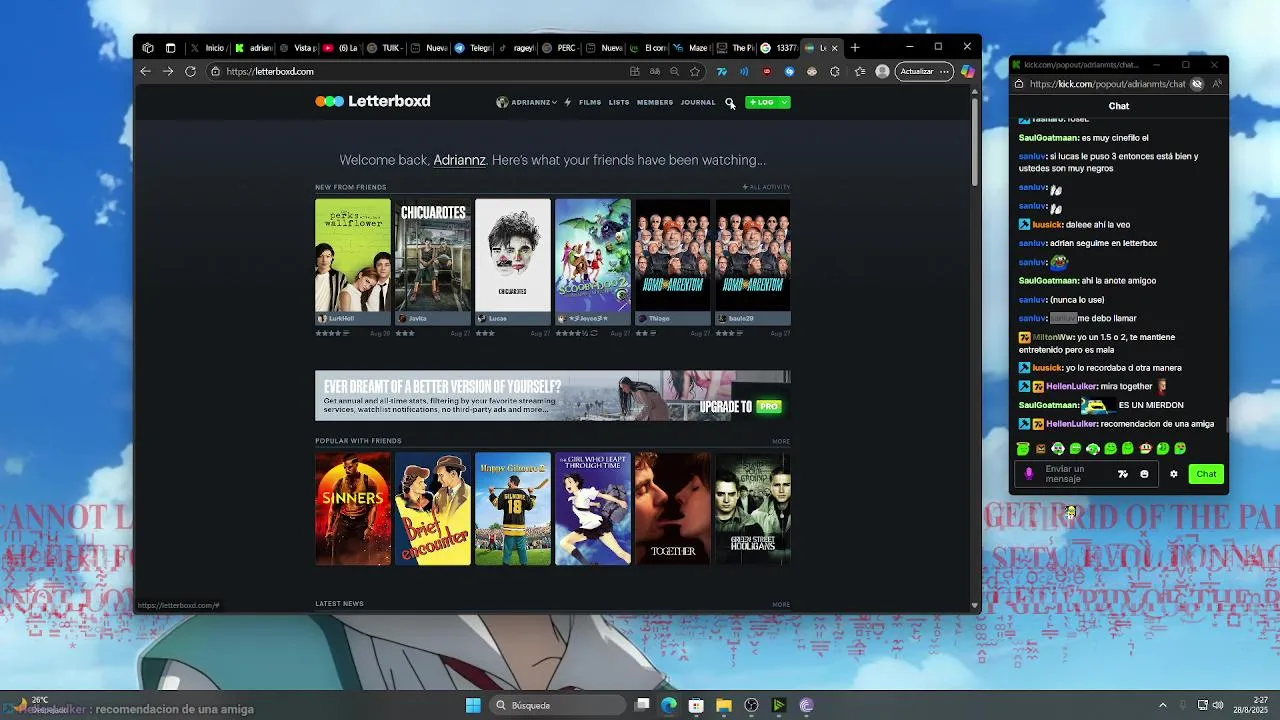Reload the Letterboxd page

[x=190, y=71]
